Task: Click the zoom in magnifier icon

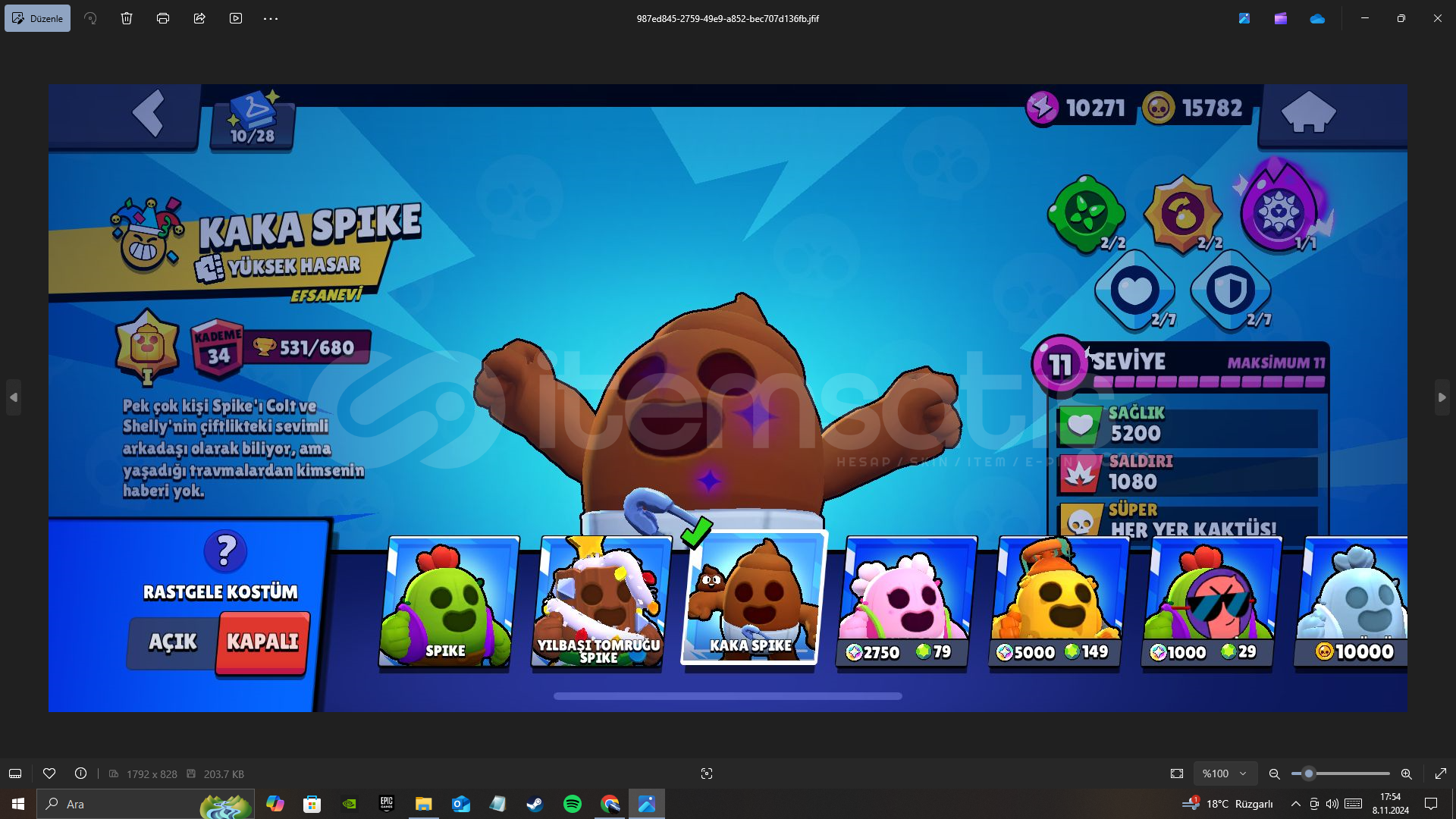Action: [x=1407, y=773]
